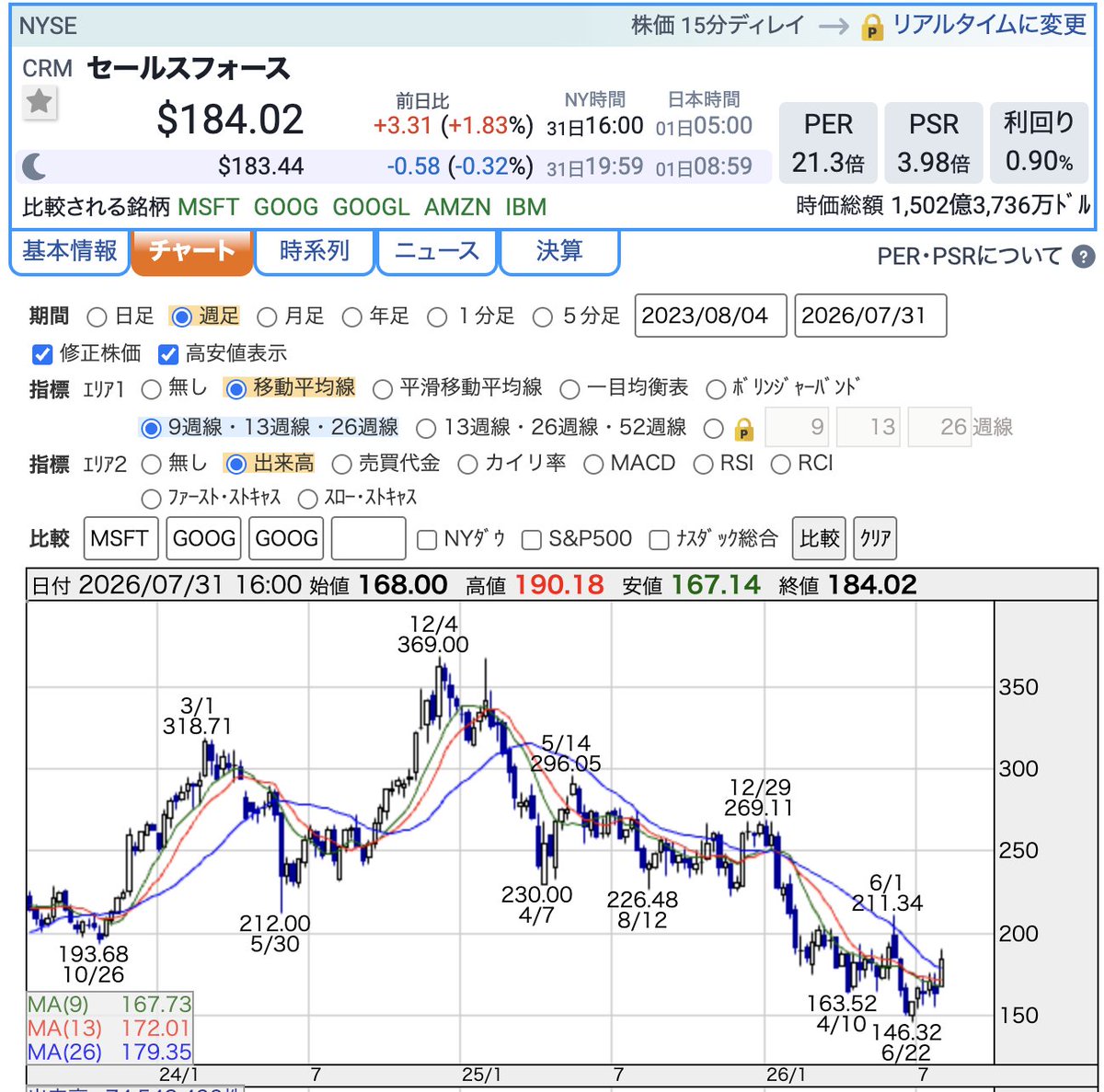Screen dimensions: 1104x1092
Task: Click the MA(26) 179.35 legend entry
Action: (109, 1052)
